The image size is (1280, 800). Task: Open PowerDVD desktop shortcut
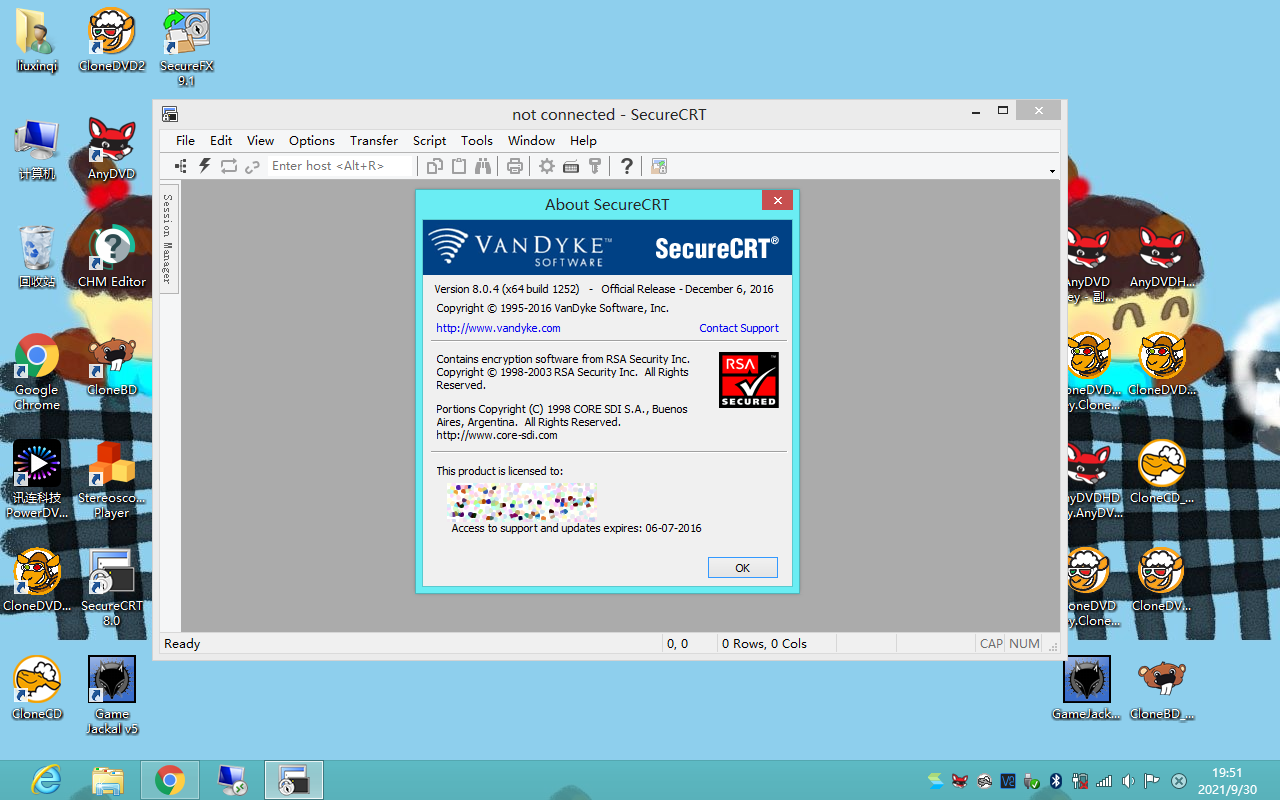coord(37,480)
